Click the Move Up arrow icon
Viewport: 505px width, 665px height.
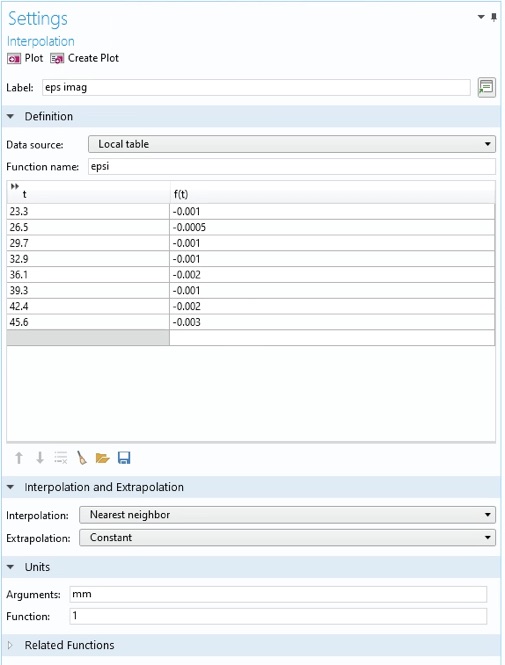click(19, 458)
